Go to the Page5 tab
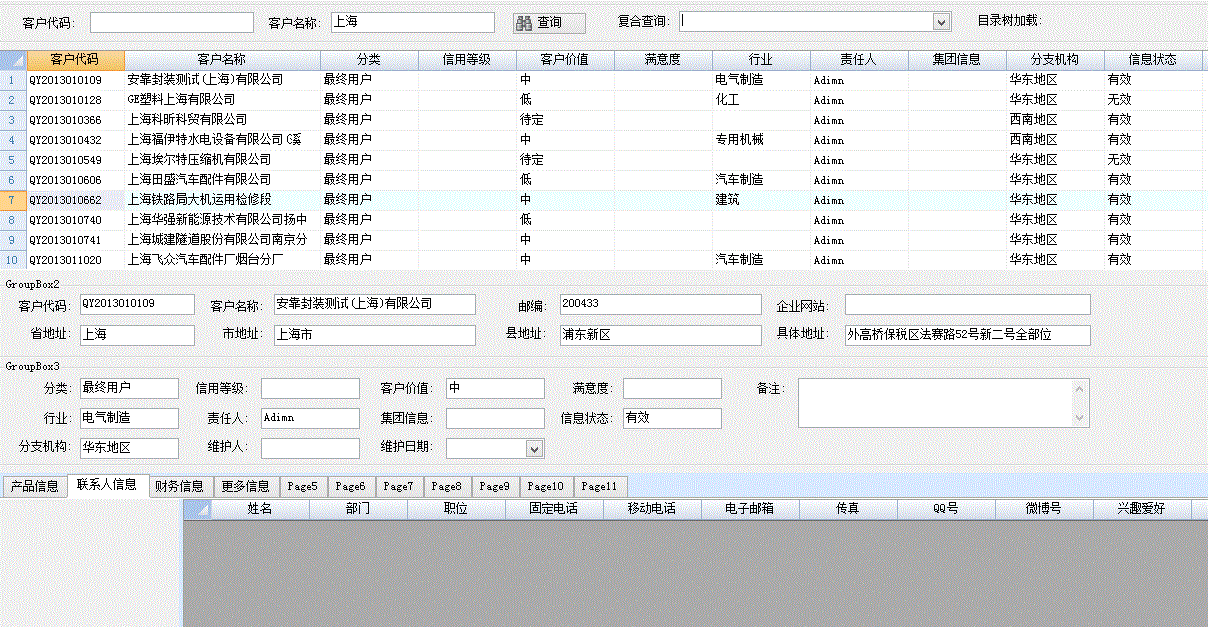This screenshot has height=627, width=1208. [302, 487]
